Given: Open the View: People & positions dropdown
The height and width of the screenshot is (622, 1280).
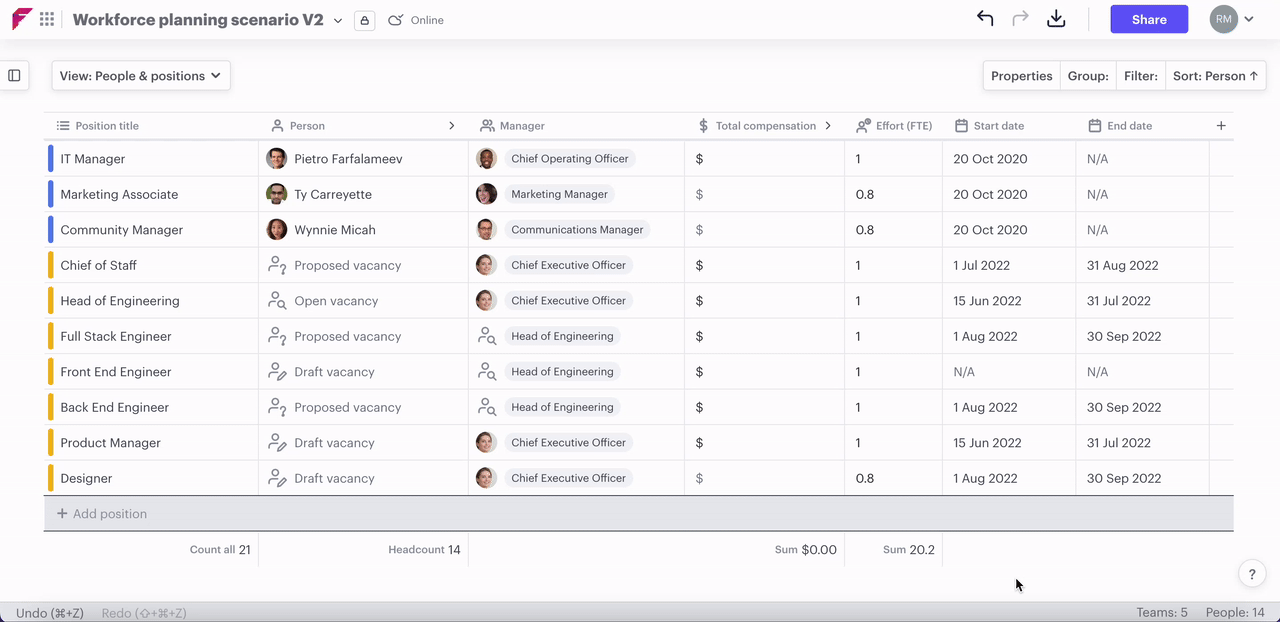Looking at the screenshot, I should coord(141,76).
